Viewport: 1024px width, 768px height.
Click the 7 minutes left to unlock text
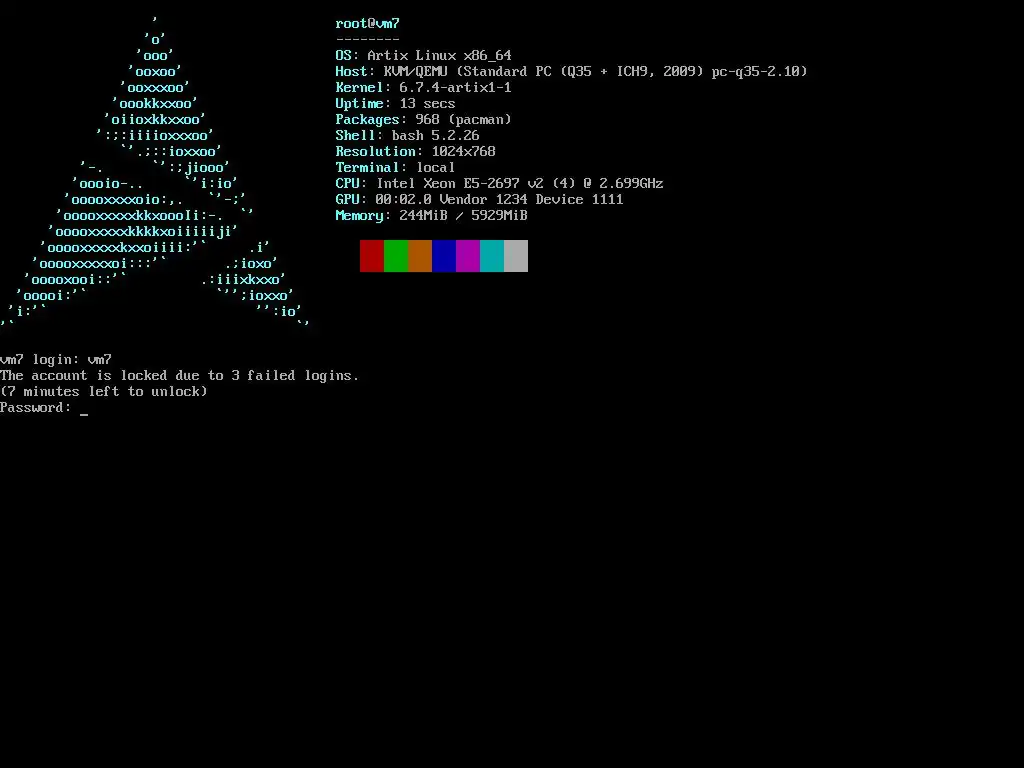point(104,392)
